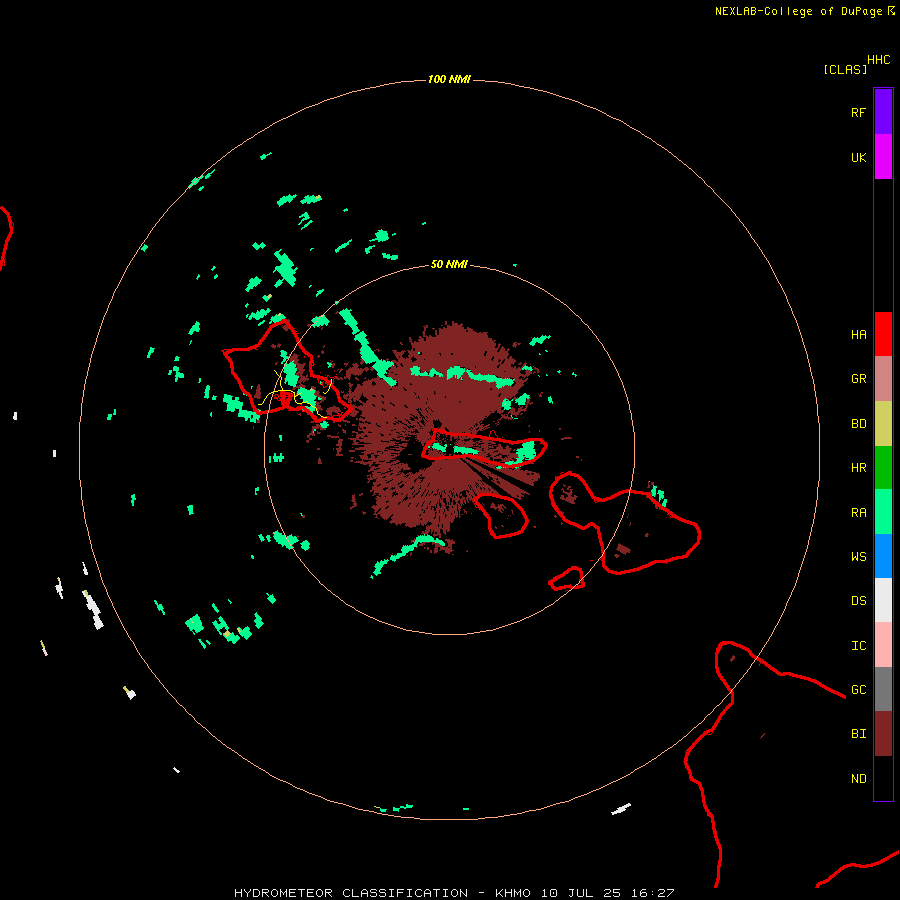Image resolution: width=900 pixels, height=900 pixels.
Task: Click the IC pink legend swatch
Action: point(883,645)
